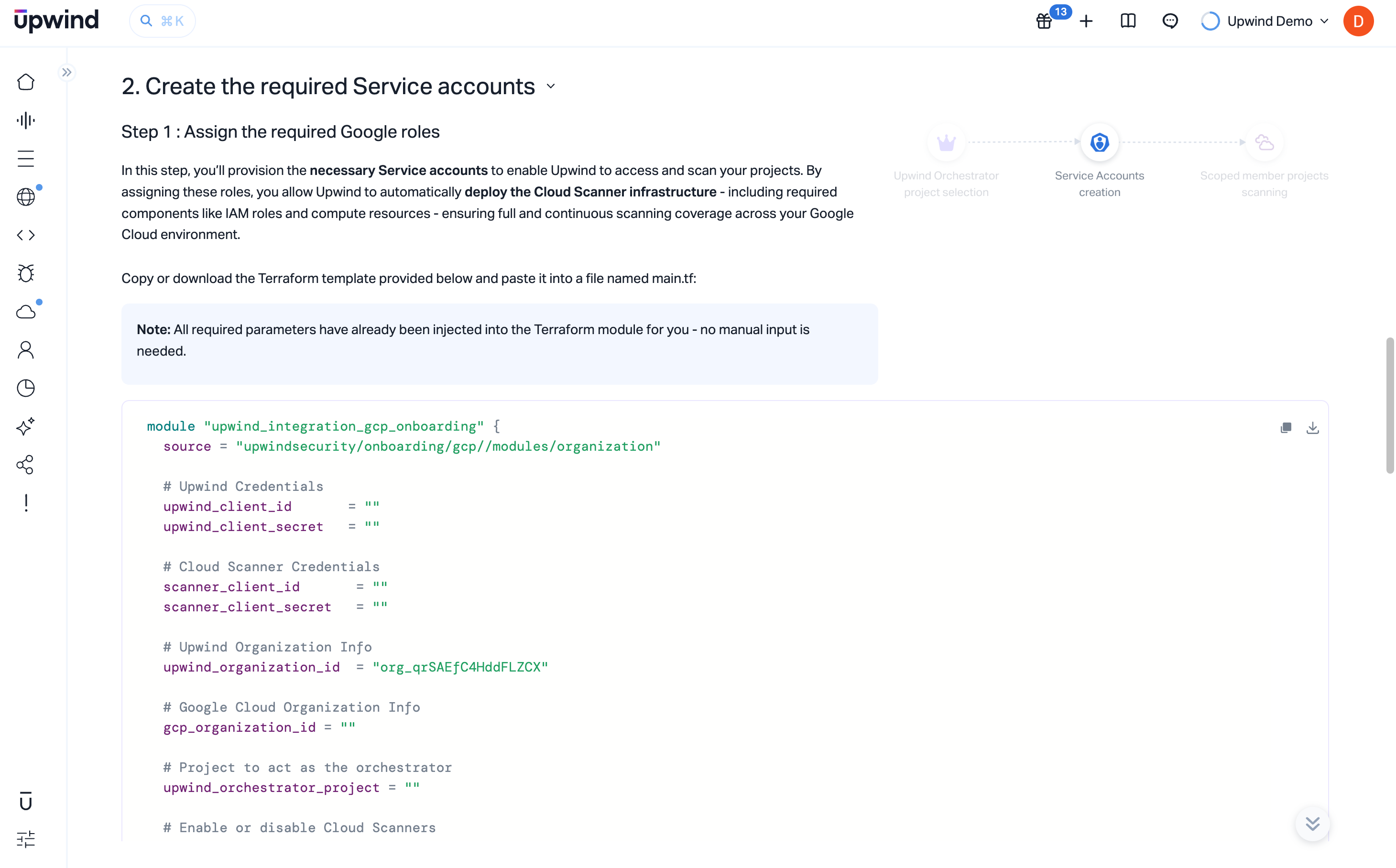
Task: Open the exclamation alerts sidebar icon
Action: (26, 503)
